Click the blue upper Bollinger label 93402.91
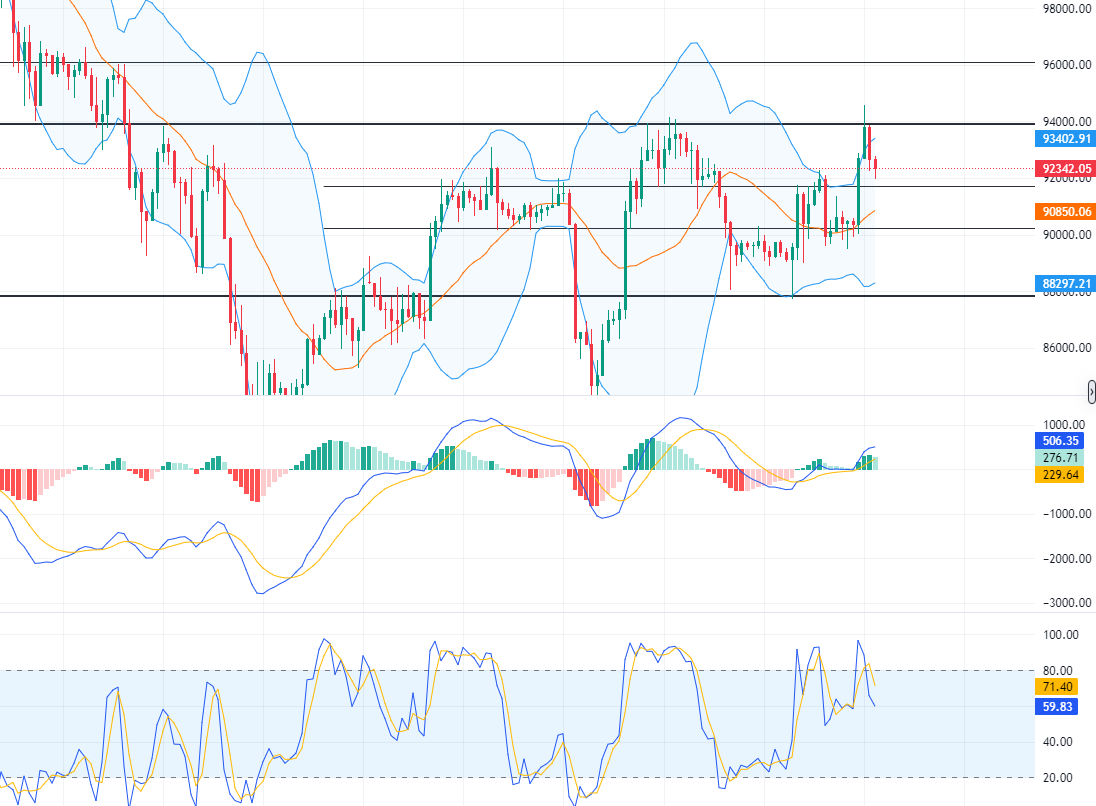The width and height of the screenshot is (1096, 806). tap(1065, 139)
